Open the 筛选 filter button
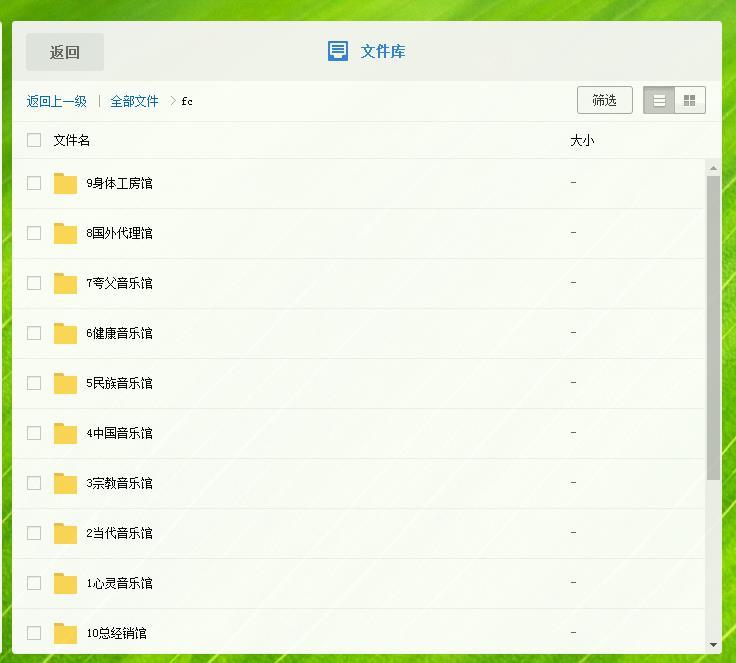 (x=605, y=100)
